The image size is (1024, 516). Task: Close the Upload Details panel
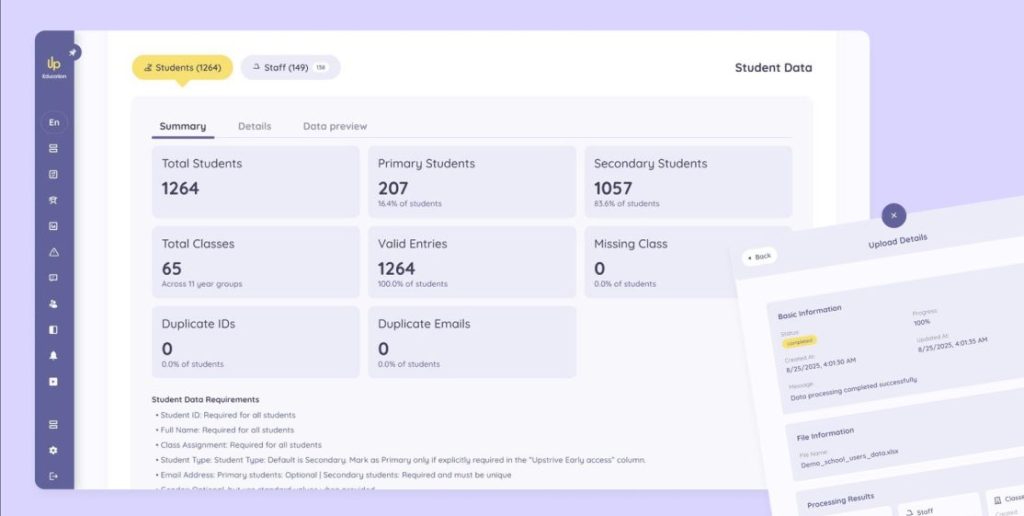coord(893,215)
